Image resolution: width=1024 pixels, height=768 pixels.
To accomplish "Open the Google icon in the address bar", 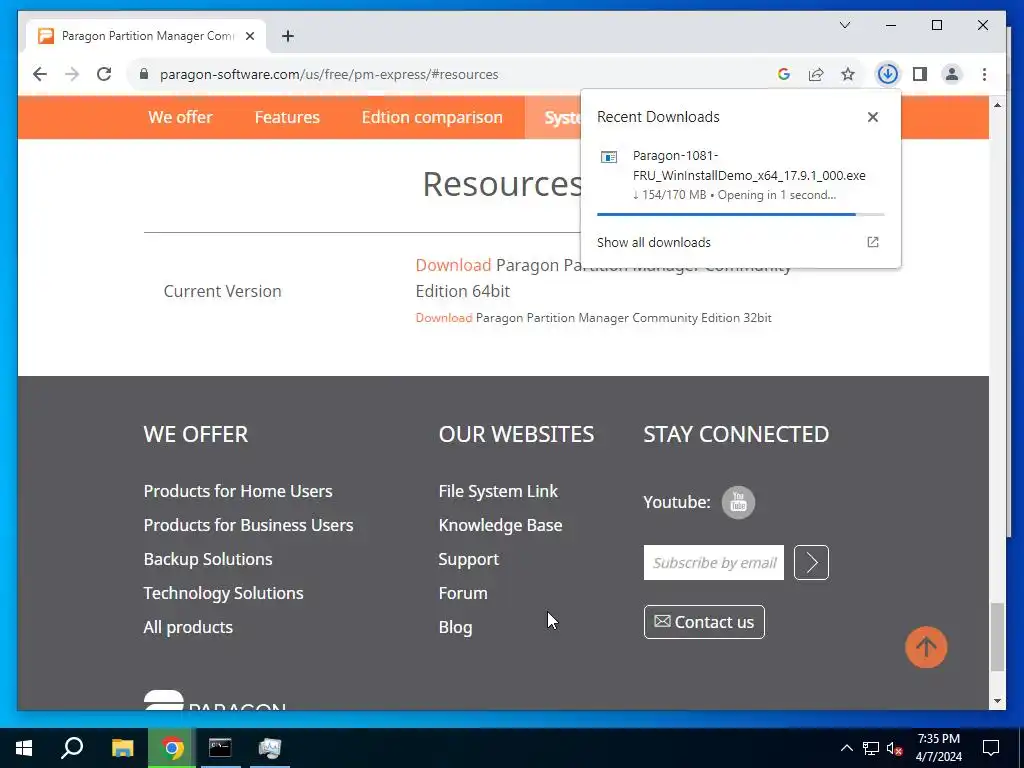I will 784,74.
